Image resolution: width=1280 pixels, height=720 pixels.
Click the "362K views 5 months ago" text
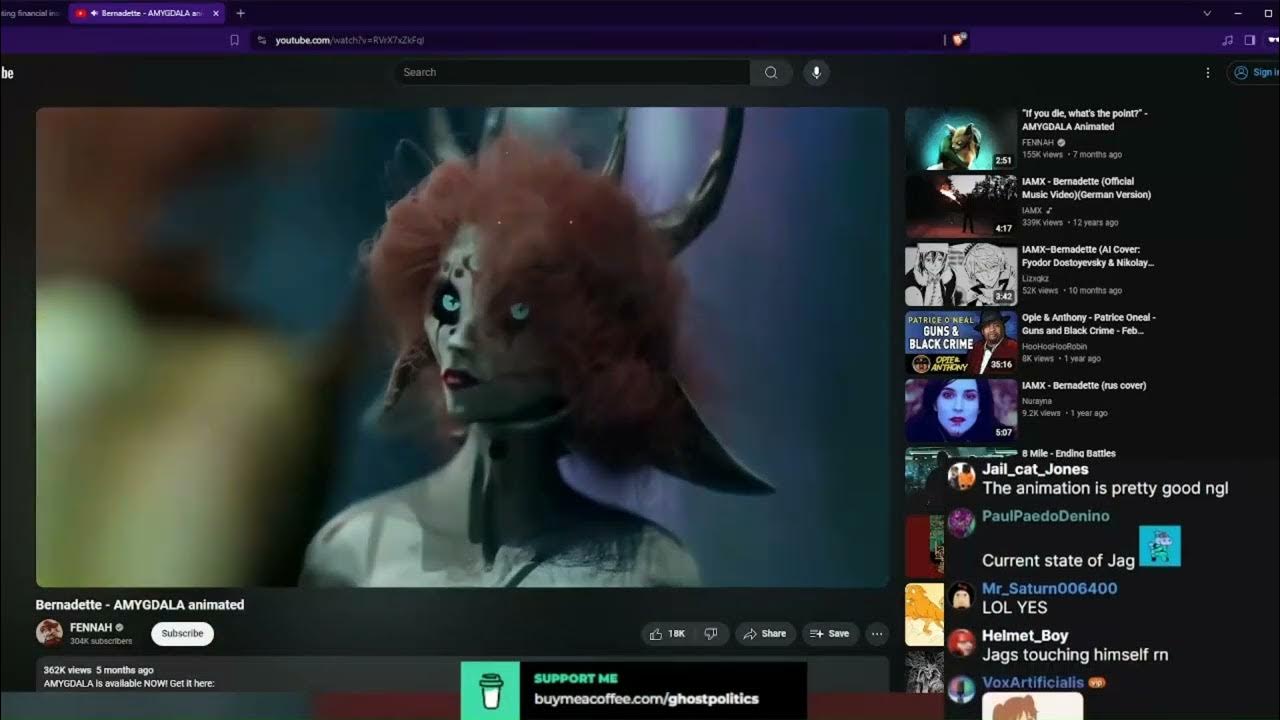coord(99,670)
